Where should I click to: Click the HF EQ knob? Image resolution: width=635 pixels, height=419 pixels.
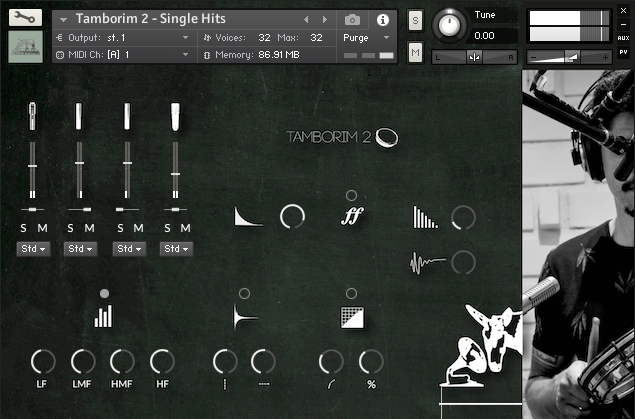(162, 362)
